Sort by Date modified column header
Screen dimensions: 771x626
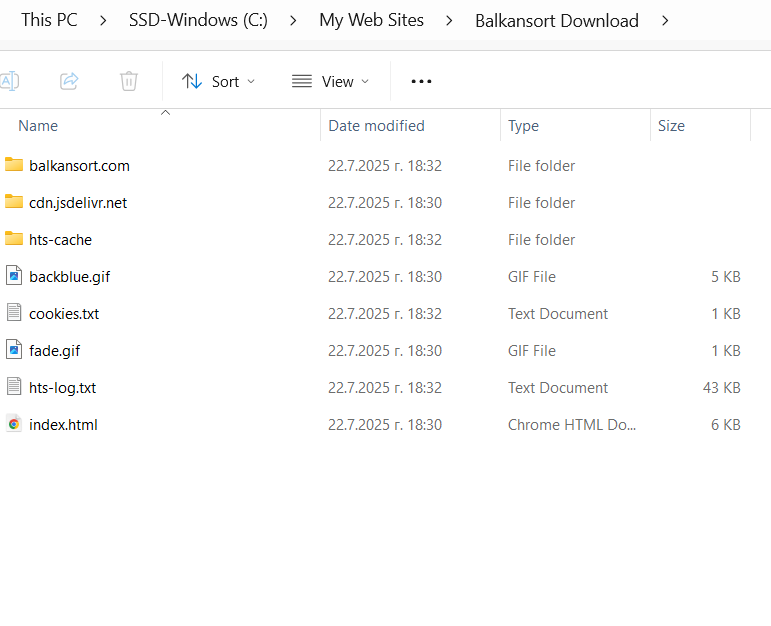tap(376, 126)
